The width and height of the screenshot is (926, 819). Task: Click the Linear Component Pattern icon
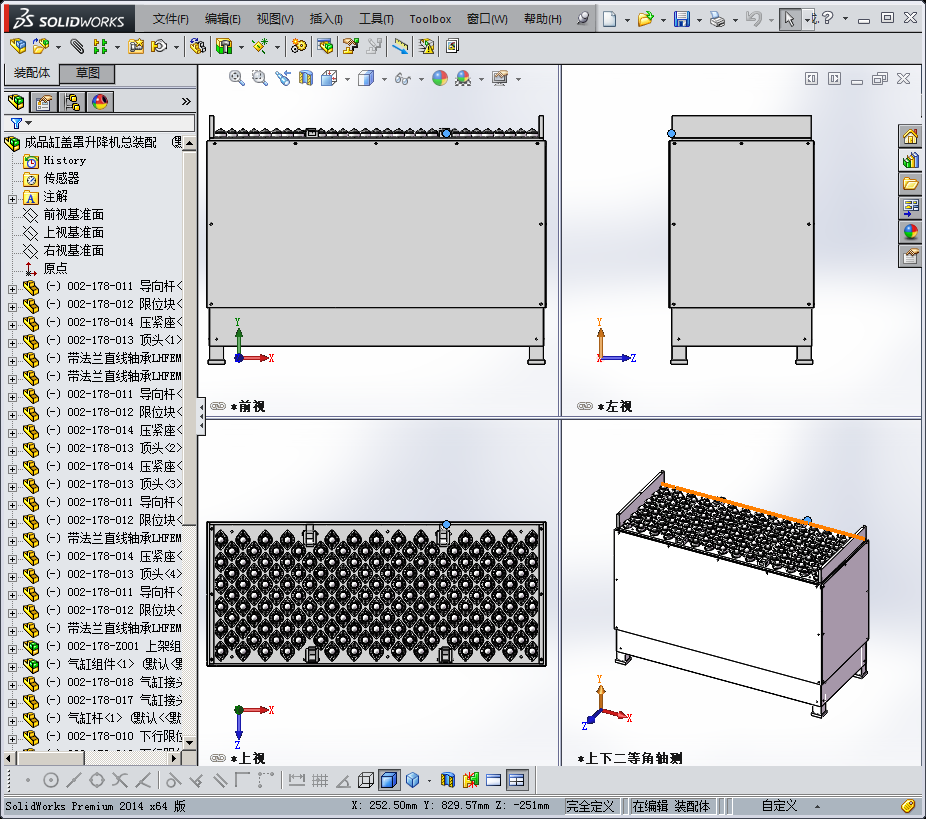click(x=100, y=46)
